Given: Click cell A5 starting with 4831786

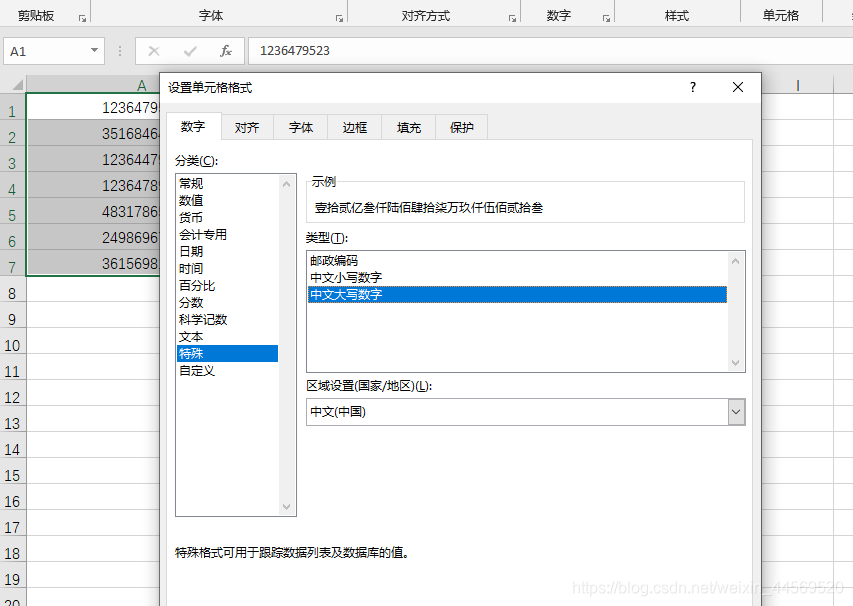Looking at the screenshot, I should point(93,211).
